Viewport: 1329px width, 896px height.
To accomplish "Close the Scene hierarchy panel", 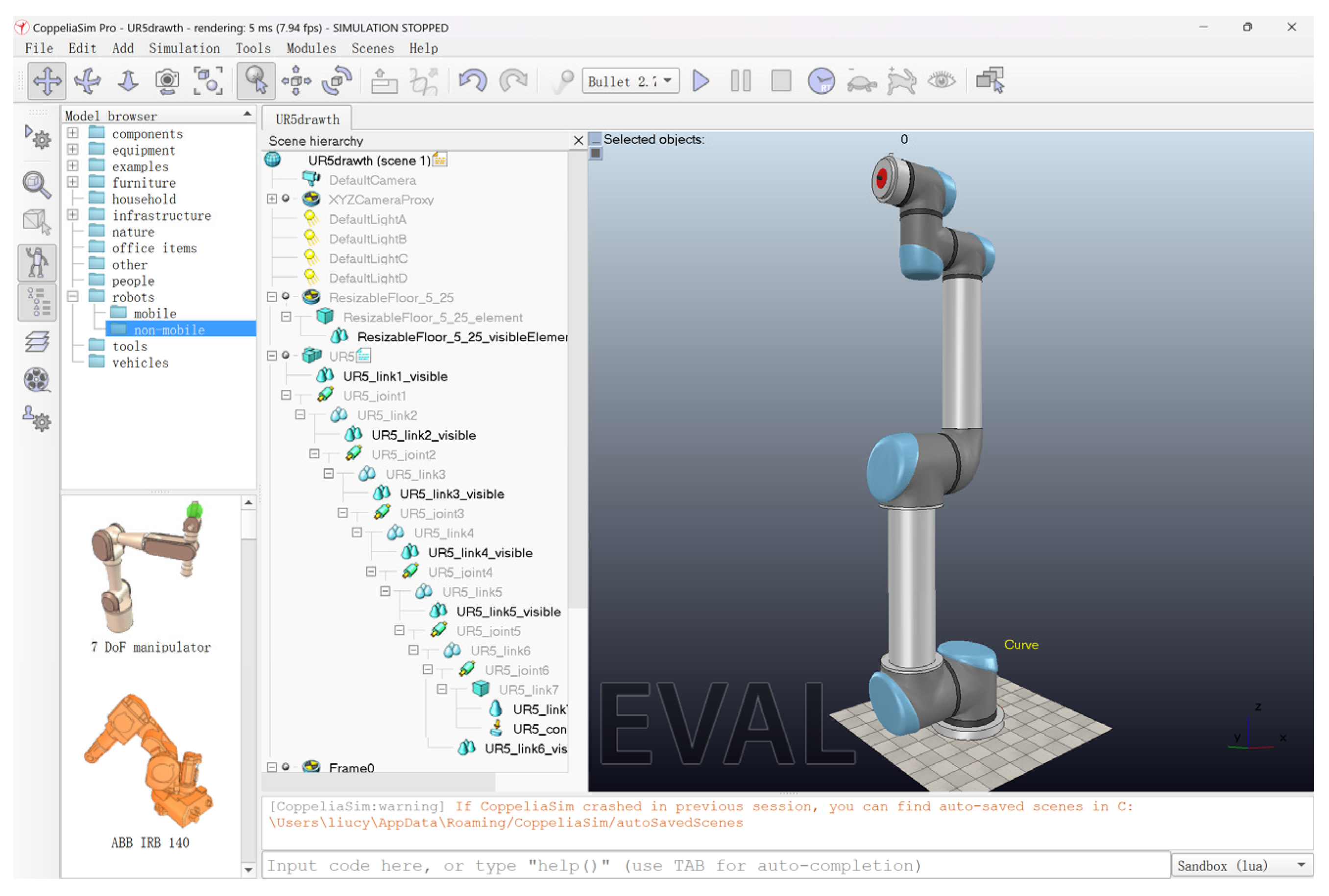I will click(578, 141).
